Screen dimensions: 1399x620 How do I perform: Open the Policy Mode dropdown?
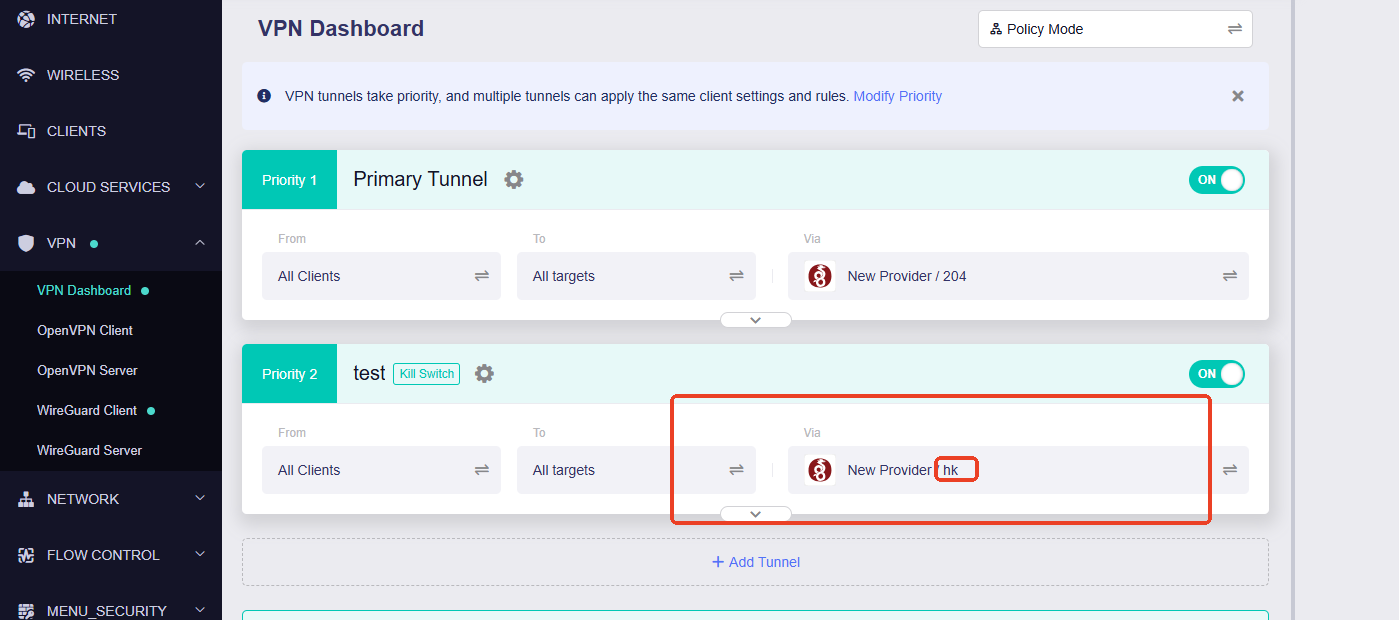pyautogui.click(x=1114, y=29)
